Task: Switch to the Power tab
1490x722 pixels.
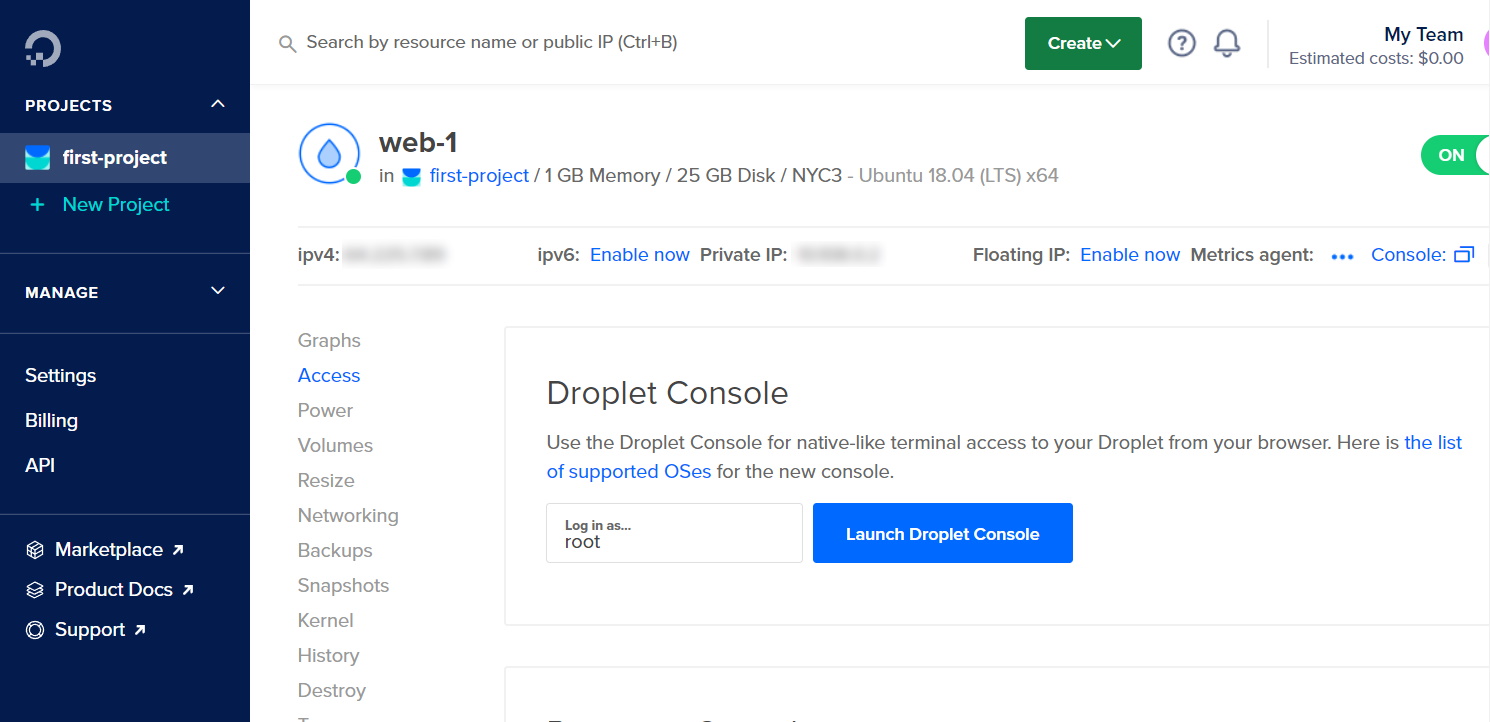Action: pyautogui.click(x=325, y=411)
